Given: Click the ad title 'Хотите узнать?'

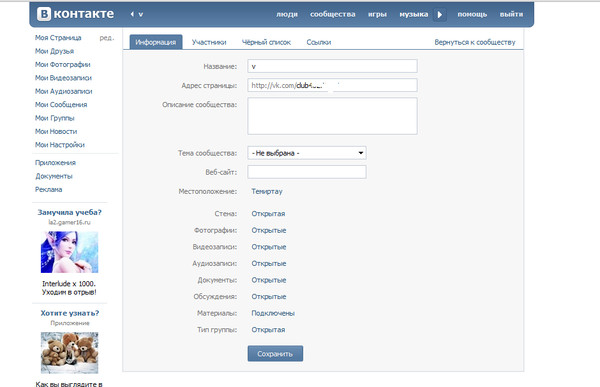Looking at the screenshot, I should click(x=70, y=313).
